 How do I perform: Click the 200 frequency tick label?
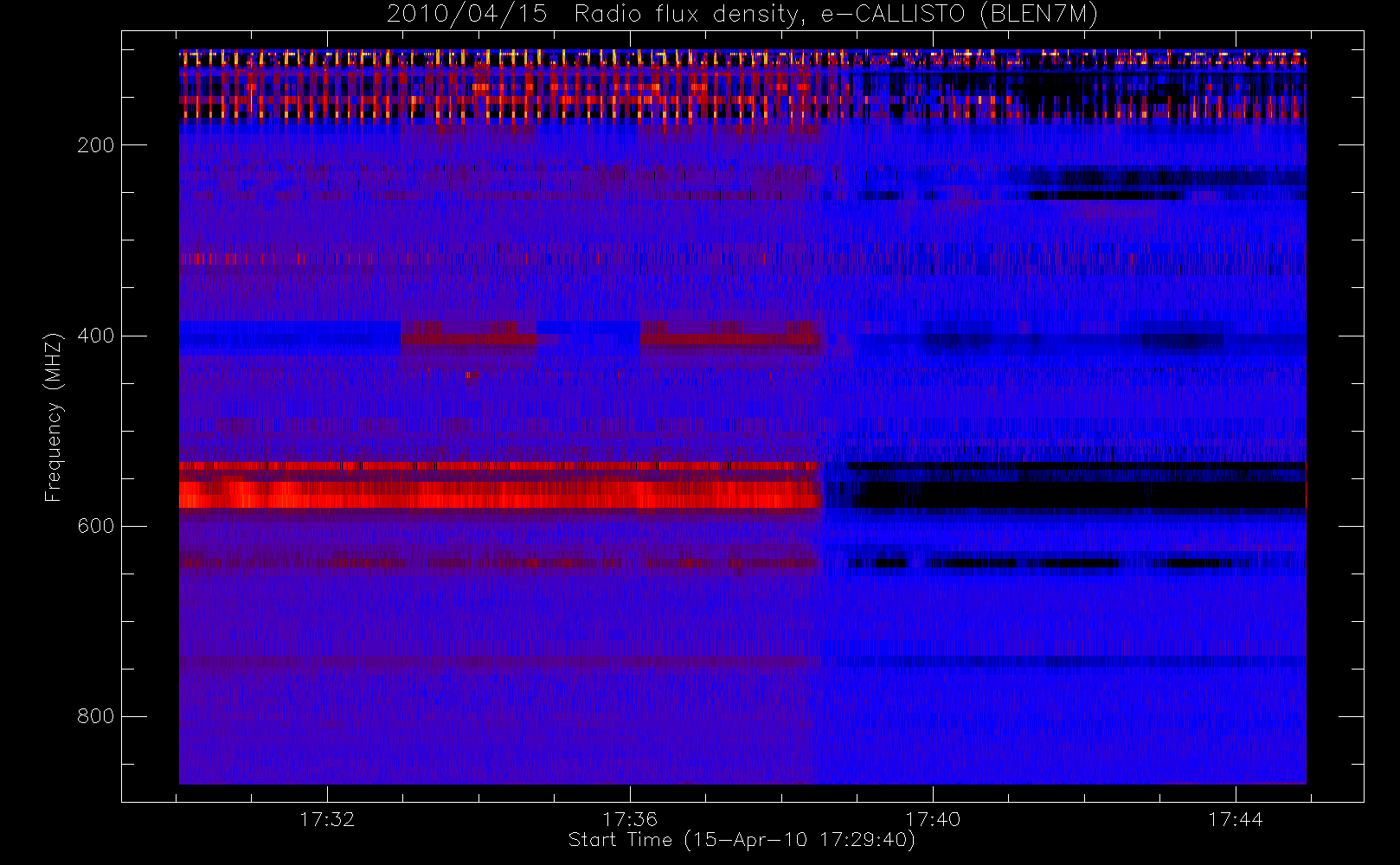click(95, 145)
